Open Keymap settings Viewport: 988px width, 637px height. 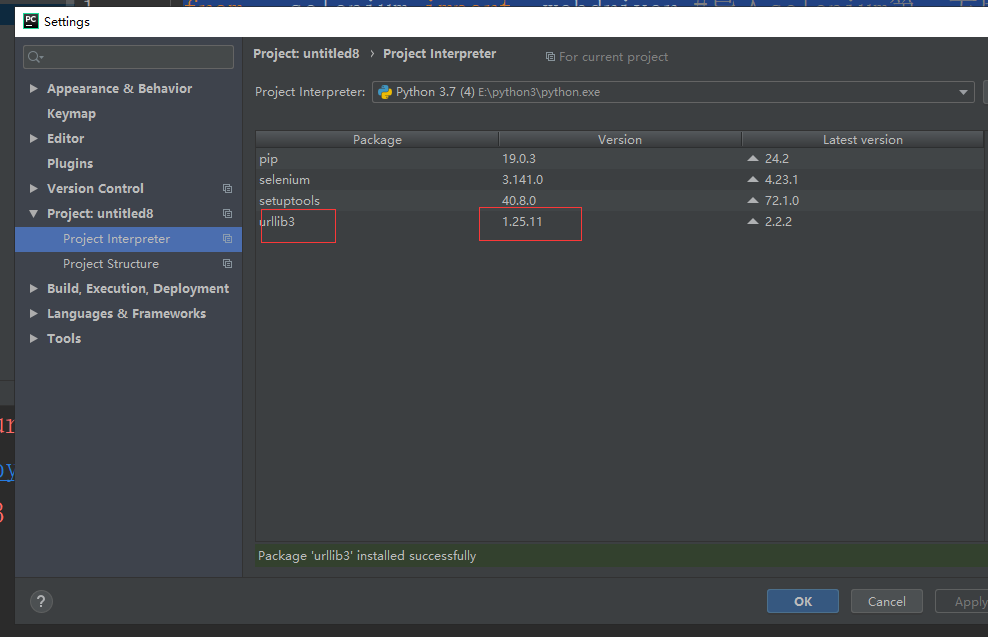[71, 114]
